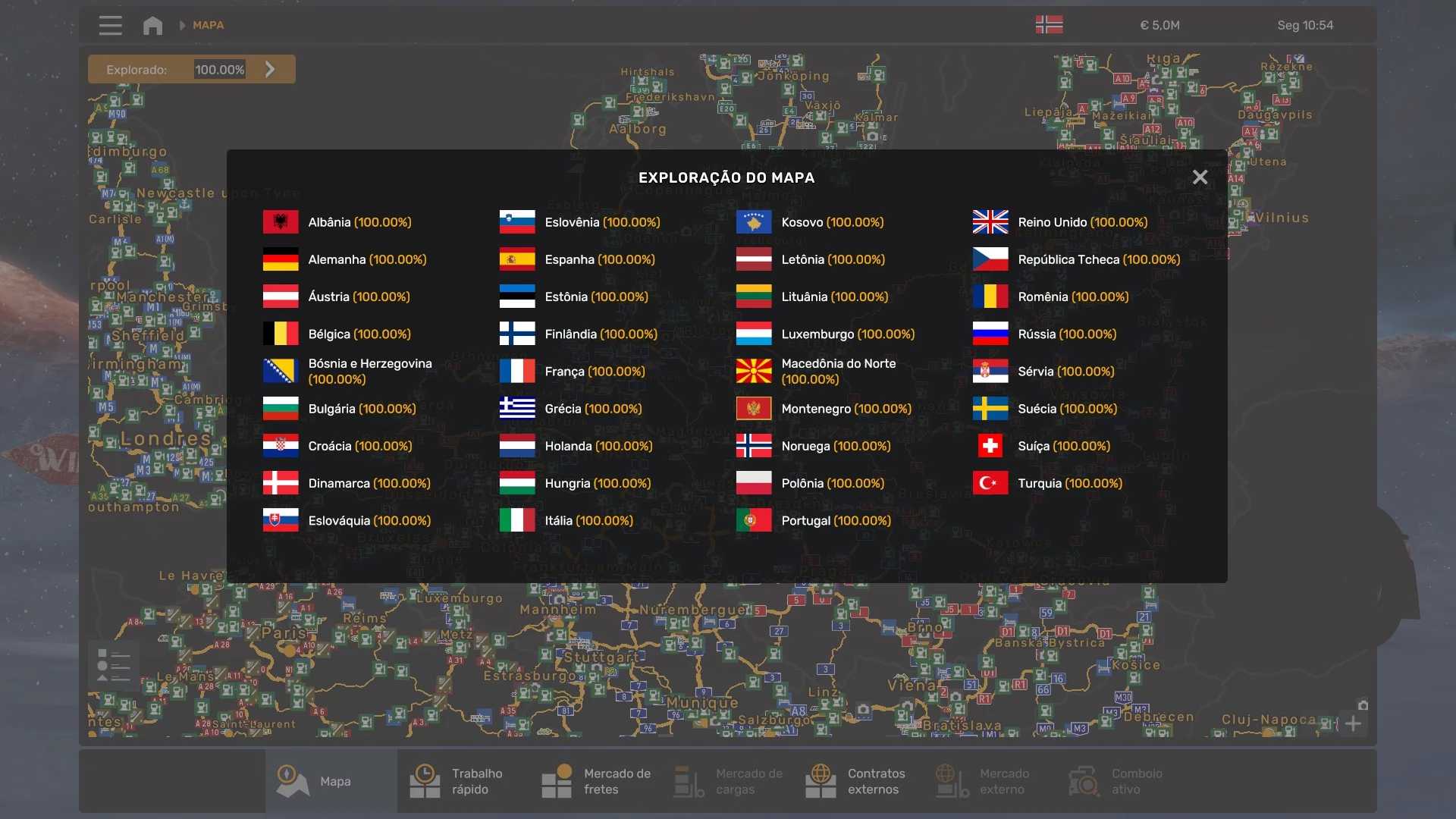
Task: Open the Trabalho rápido tab
Action: pos(457,781)
